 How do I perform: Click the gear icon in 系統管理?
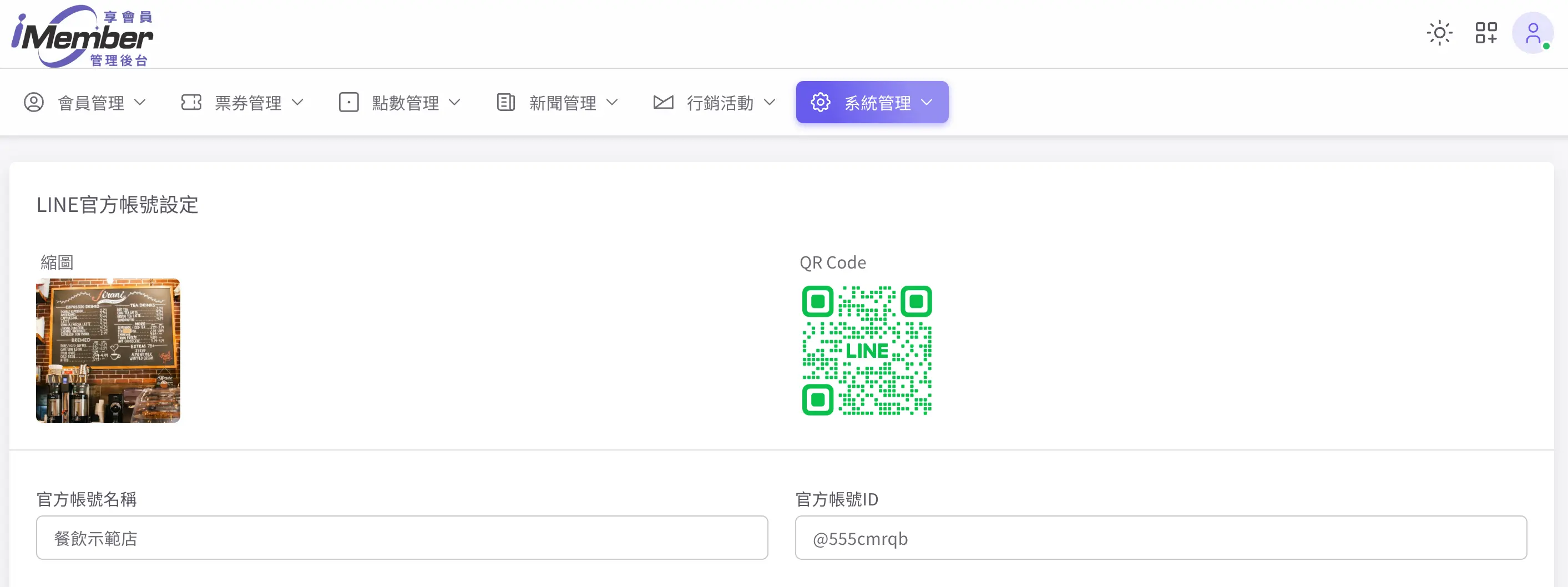pyautogui.click(x=821, y=102)
